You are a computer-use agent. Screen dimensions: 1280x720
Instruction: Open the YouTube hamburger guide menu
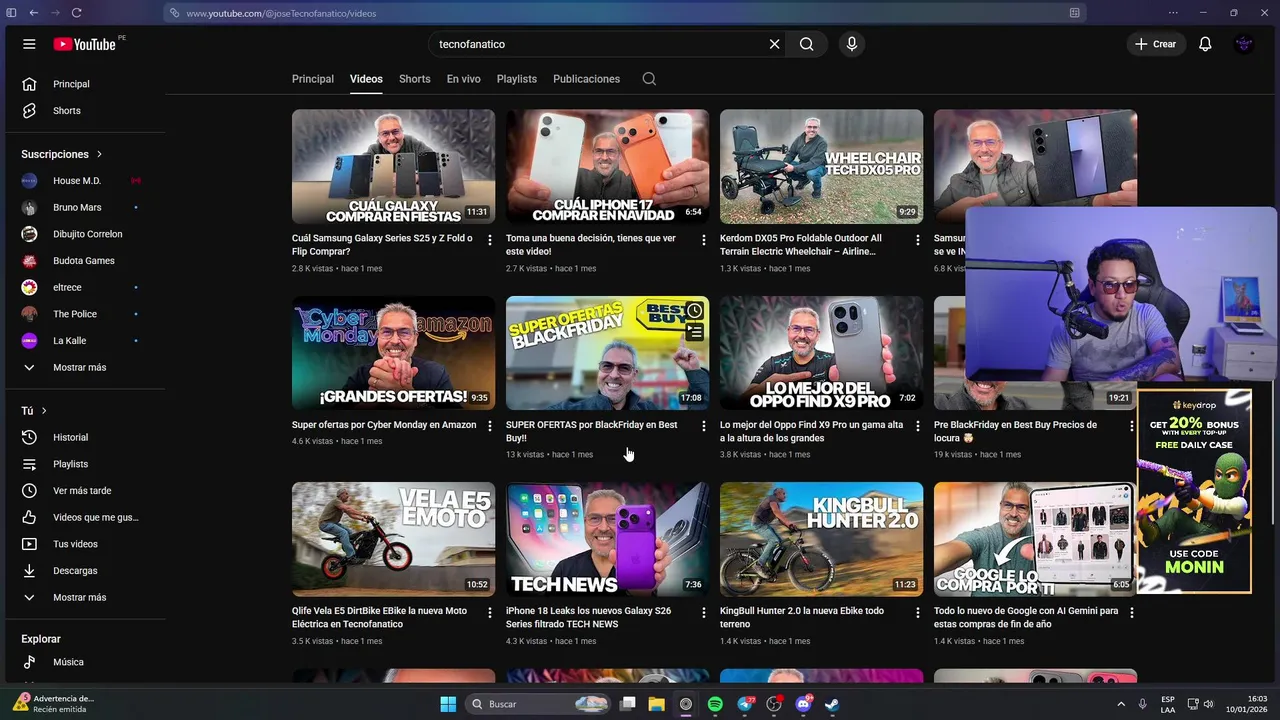29,44
